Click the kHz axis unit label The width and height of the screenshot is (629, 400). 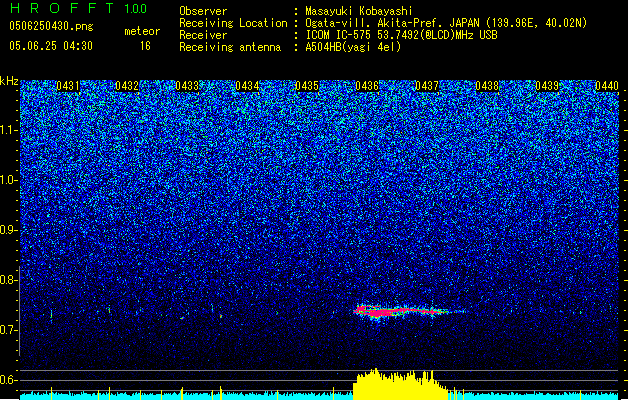(9, 81)
